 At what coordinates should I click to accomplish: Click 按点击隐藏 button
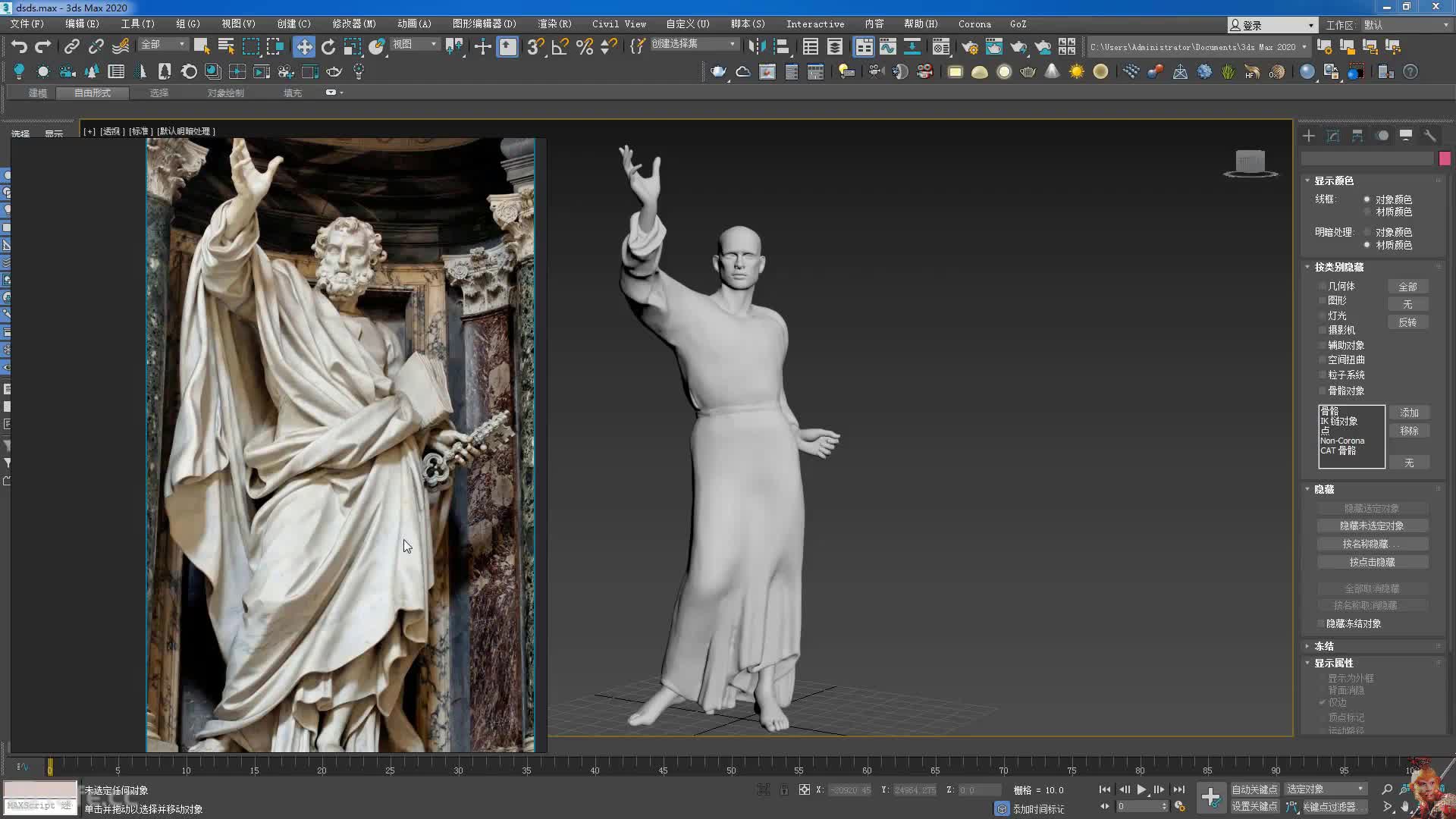(x=1372, y=562)
